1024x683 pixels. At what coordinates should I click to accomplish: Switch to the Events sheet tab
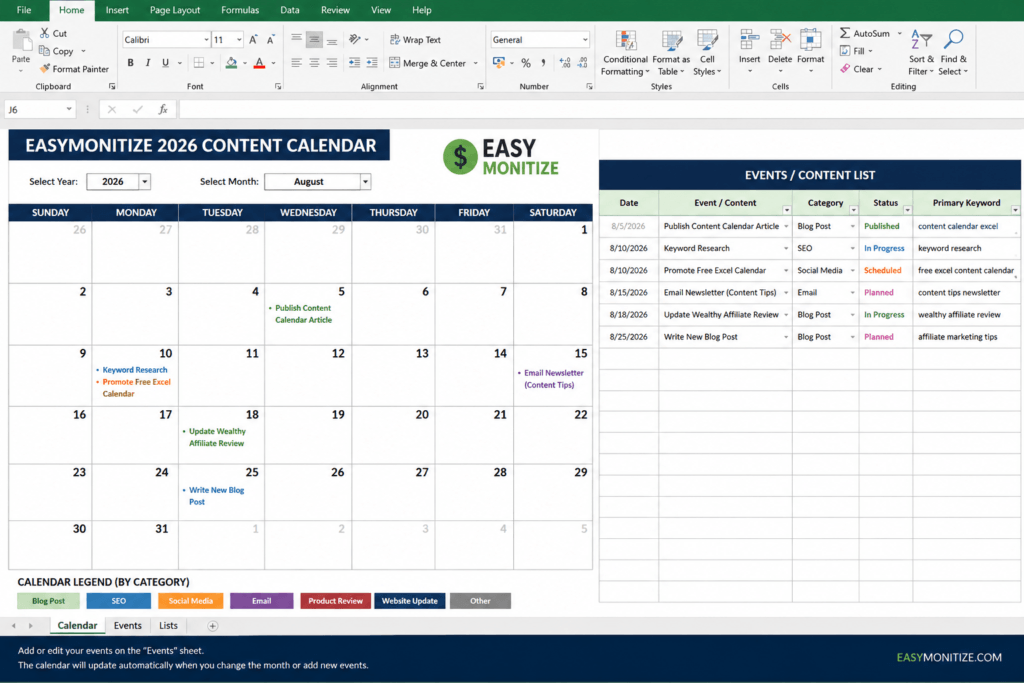(x=127, y=626)
